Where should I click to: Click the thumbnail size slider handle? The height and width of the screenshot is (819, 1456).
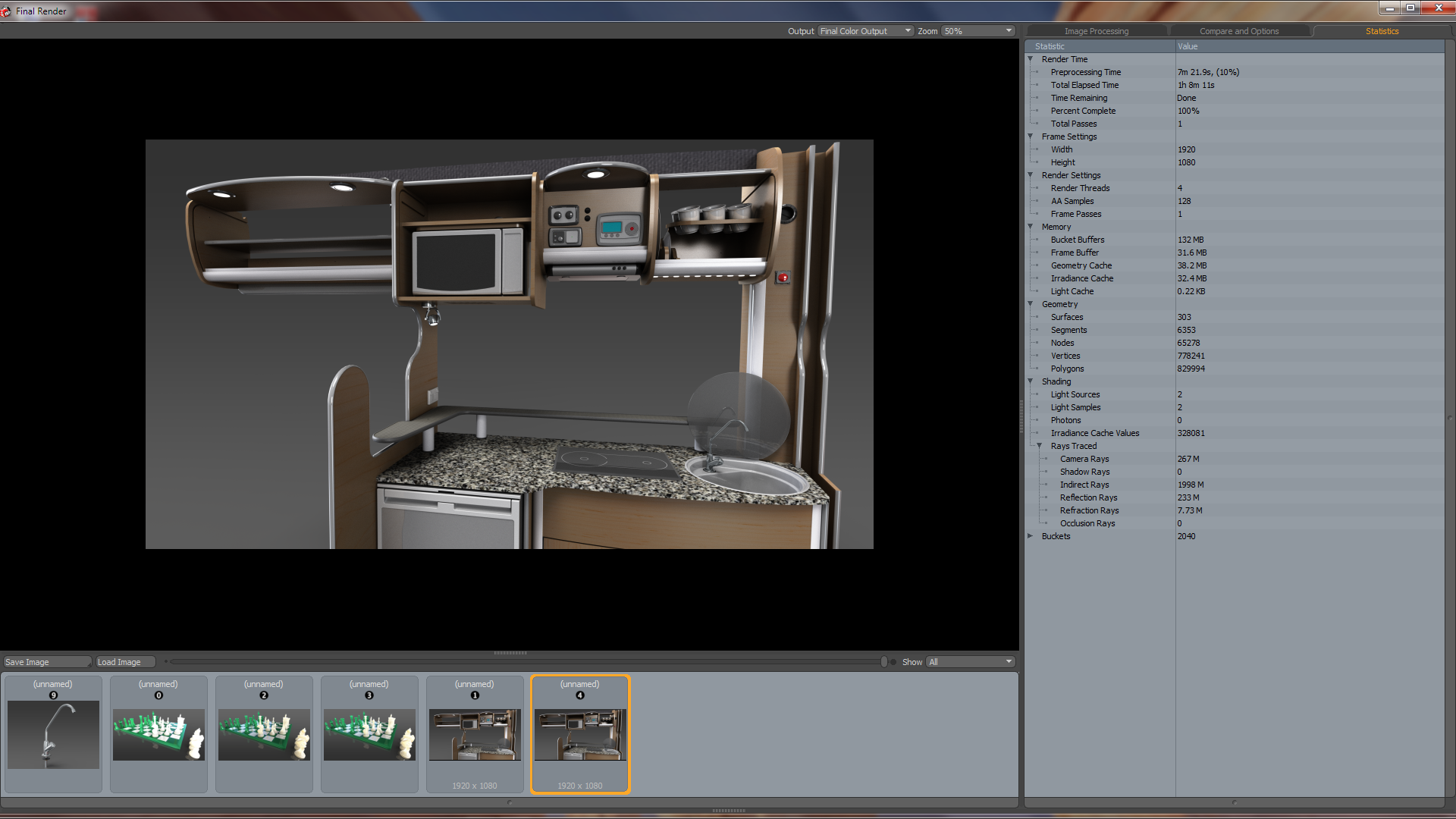point(884,662)
